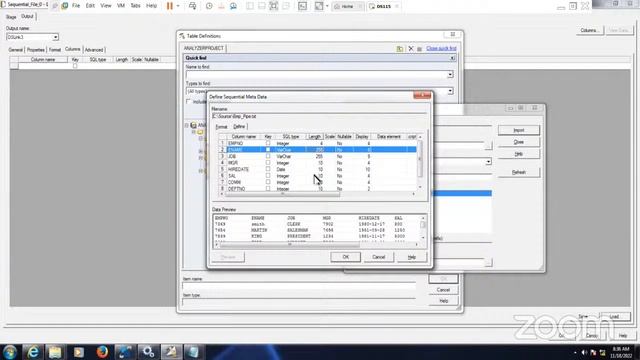Viewport: 640px width, 360px height.
Task: Click the revert snapshot icon in VMware toolbar
Action: (x=221, y=6)
